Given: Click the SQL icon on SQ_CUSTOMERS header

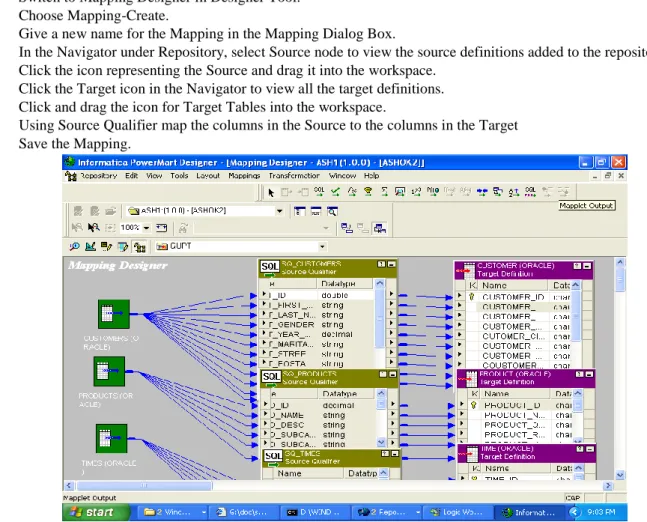Looking at the screenshot, I should 270,267.
